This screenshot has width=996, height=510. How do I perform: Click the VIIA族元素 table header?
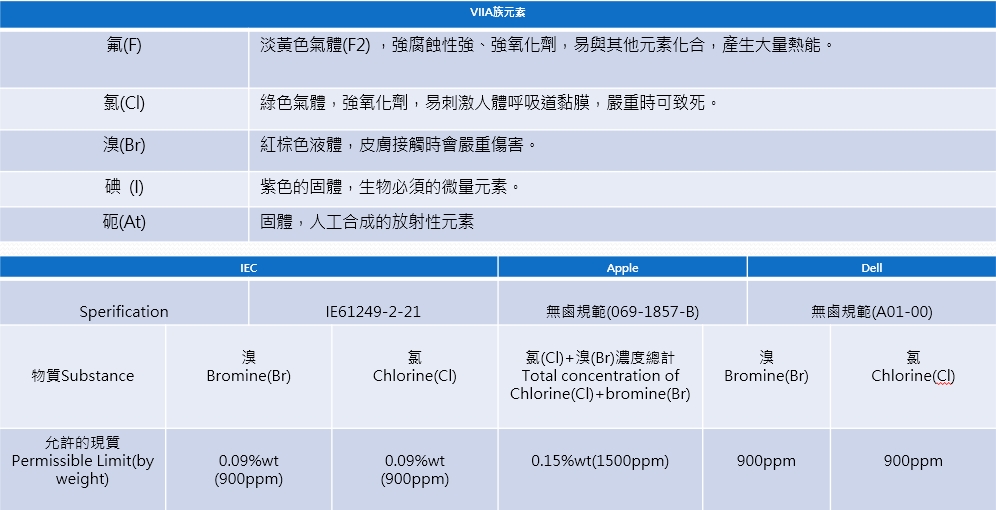pyautogui.click(x=498, y=13)
